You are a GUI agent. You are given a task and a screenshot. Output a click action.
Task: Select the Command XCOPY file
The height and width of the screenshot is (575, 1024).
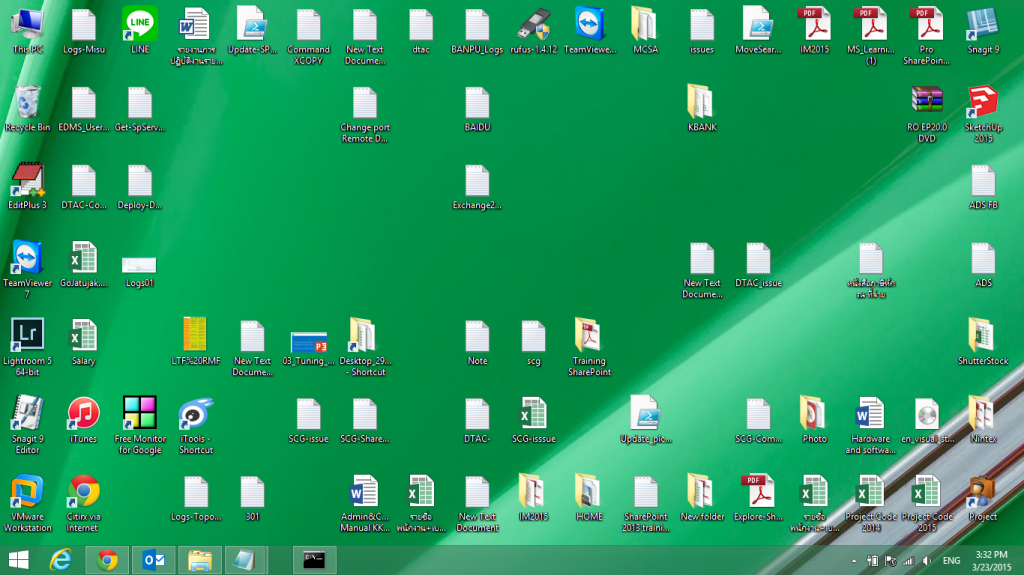[x=308, y=36]
